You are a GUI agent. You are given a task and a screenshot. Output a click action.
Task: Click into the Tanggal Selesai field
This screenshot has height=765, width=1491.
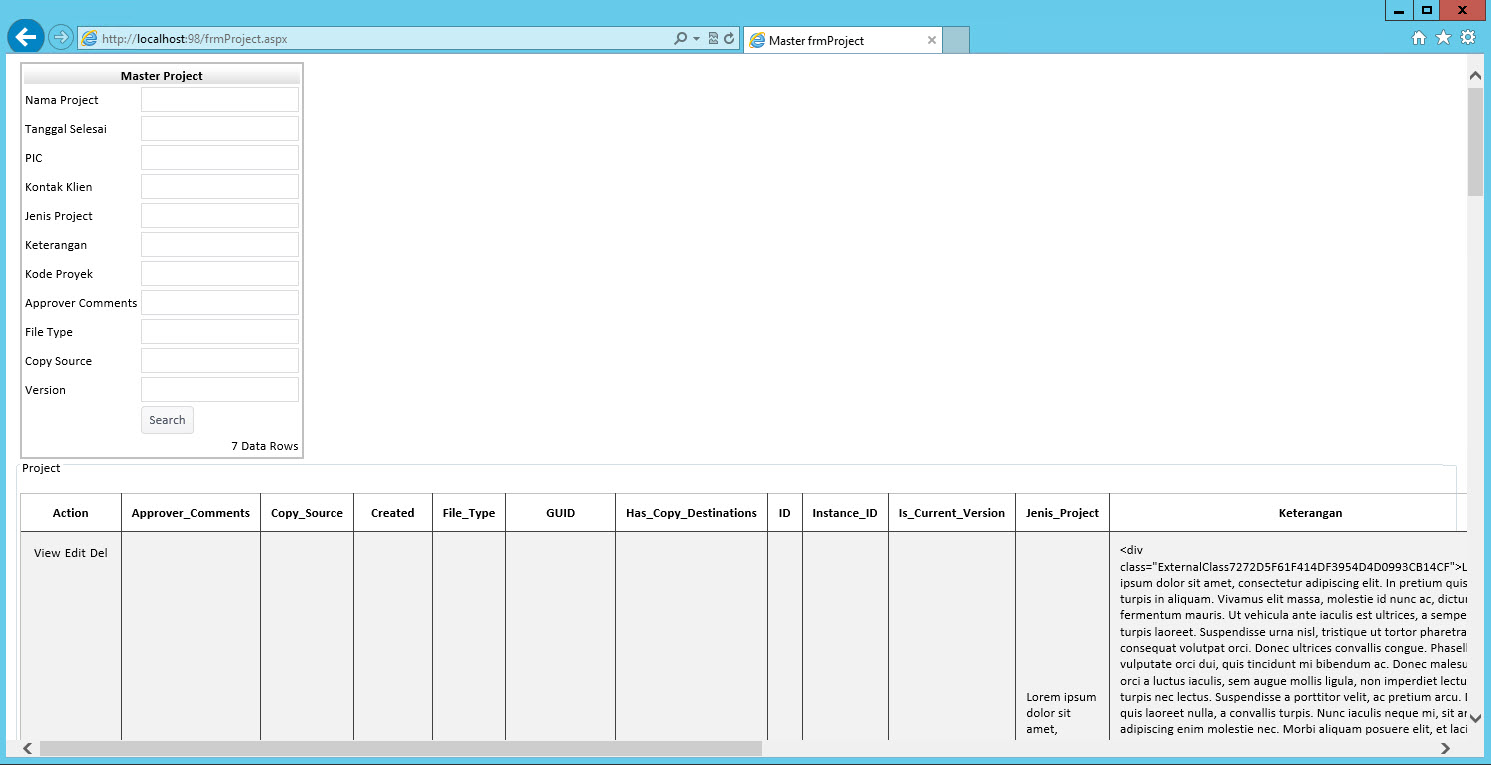pyautogui.click(x=219, y=129)
